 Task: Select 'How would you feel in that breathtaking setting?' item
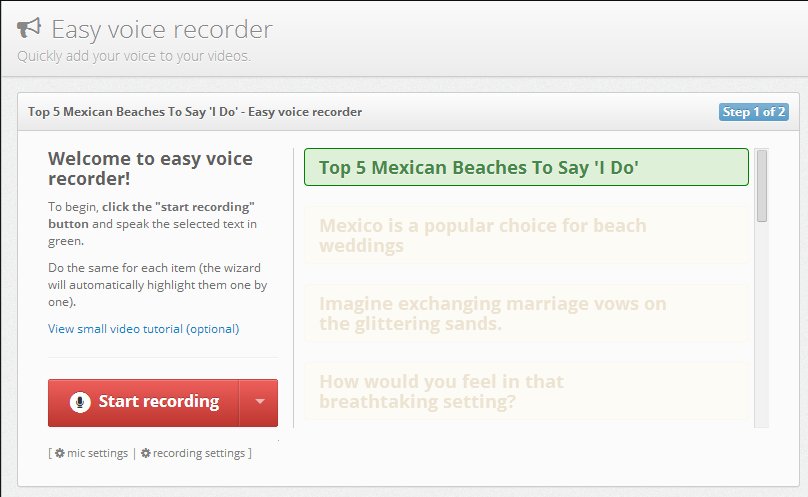(526, 391)
